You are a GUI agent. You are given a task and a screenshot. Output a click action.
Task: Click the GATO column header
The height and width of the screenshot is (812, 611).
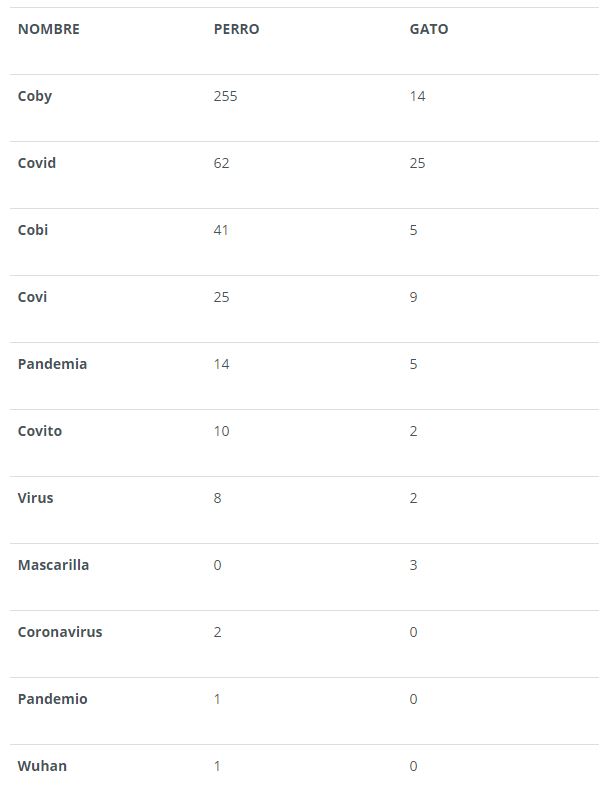[x=429, y=29]
